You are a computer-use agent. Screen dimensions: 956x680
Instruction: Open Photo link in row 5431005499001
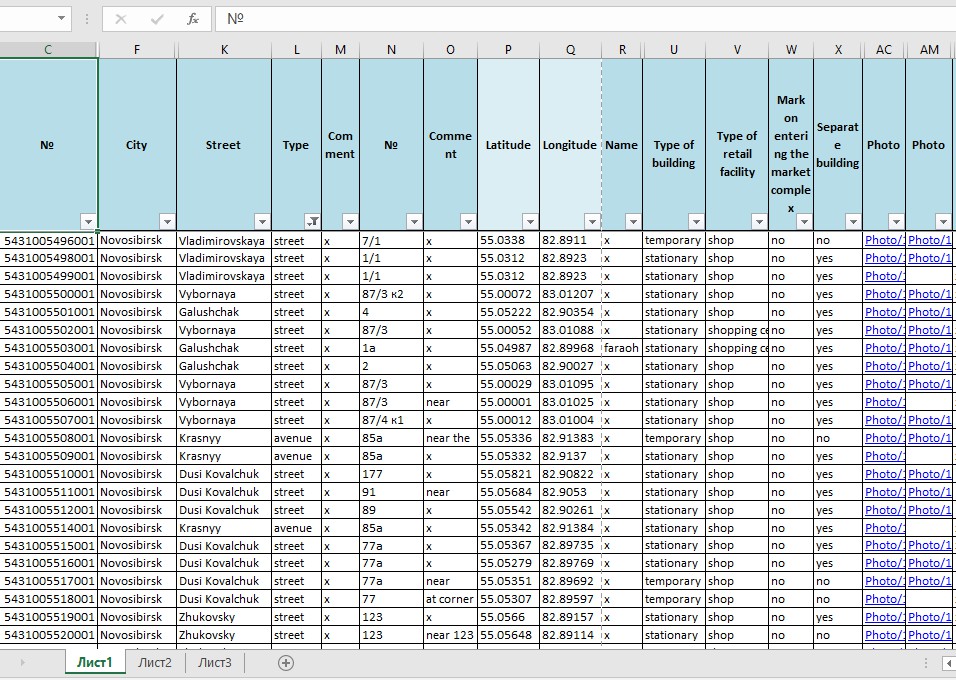coord(884,276)
